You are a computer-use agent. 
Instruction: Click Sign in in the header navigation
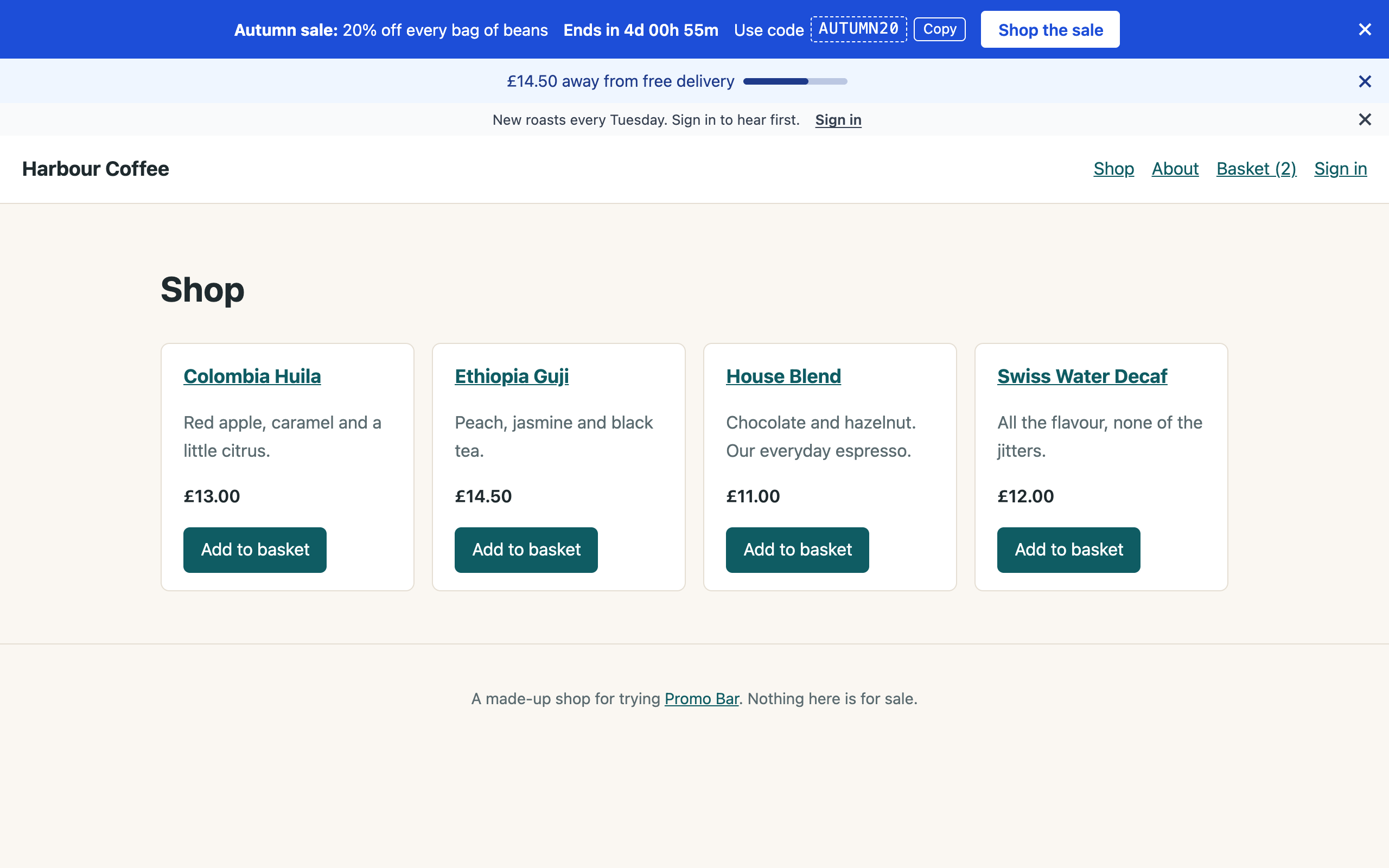tap(1340, 169)
